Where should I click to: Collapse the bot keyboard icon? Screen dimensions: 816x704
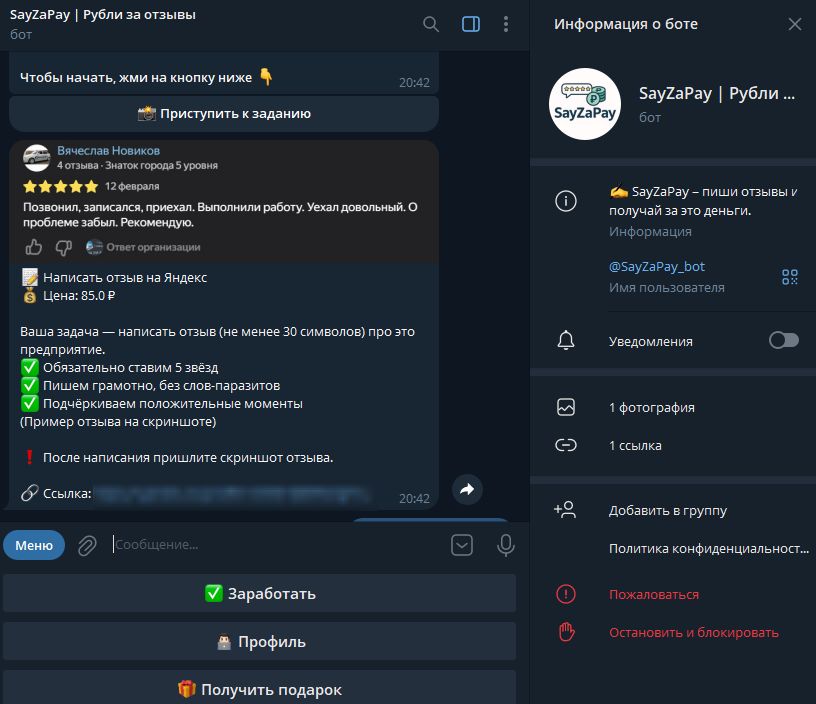coord(462,545)
